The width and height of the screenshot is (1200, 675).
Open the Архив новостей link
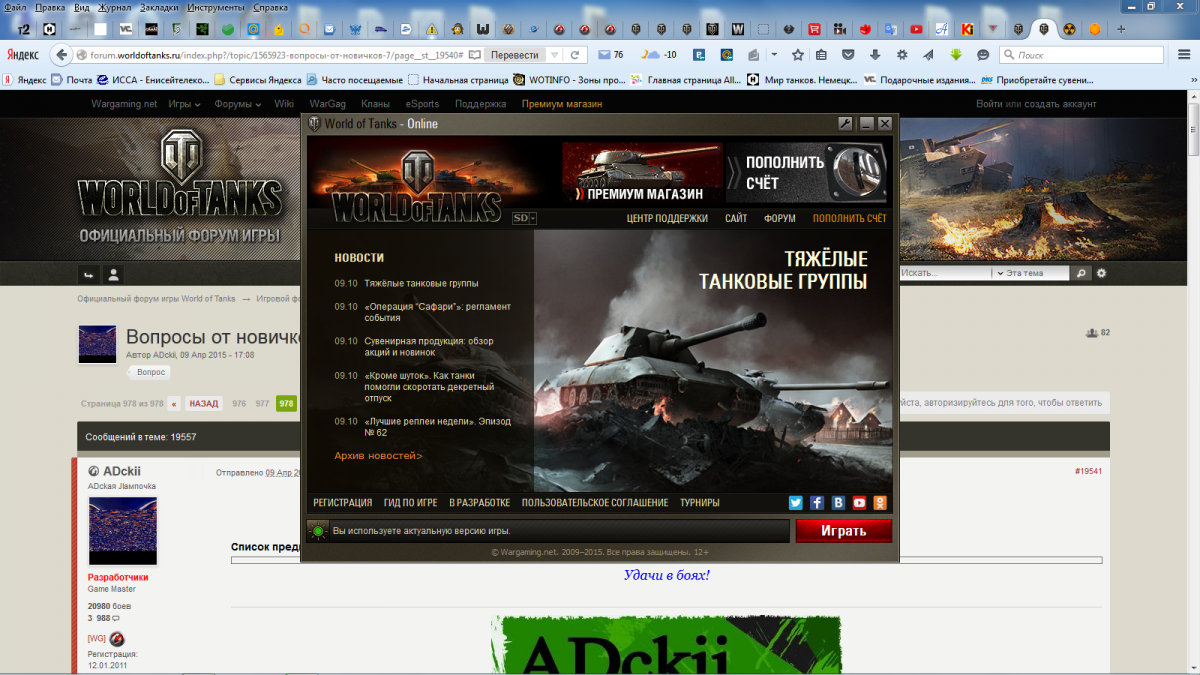(x=378, y=456)
